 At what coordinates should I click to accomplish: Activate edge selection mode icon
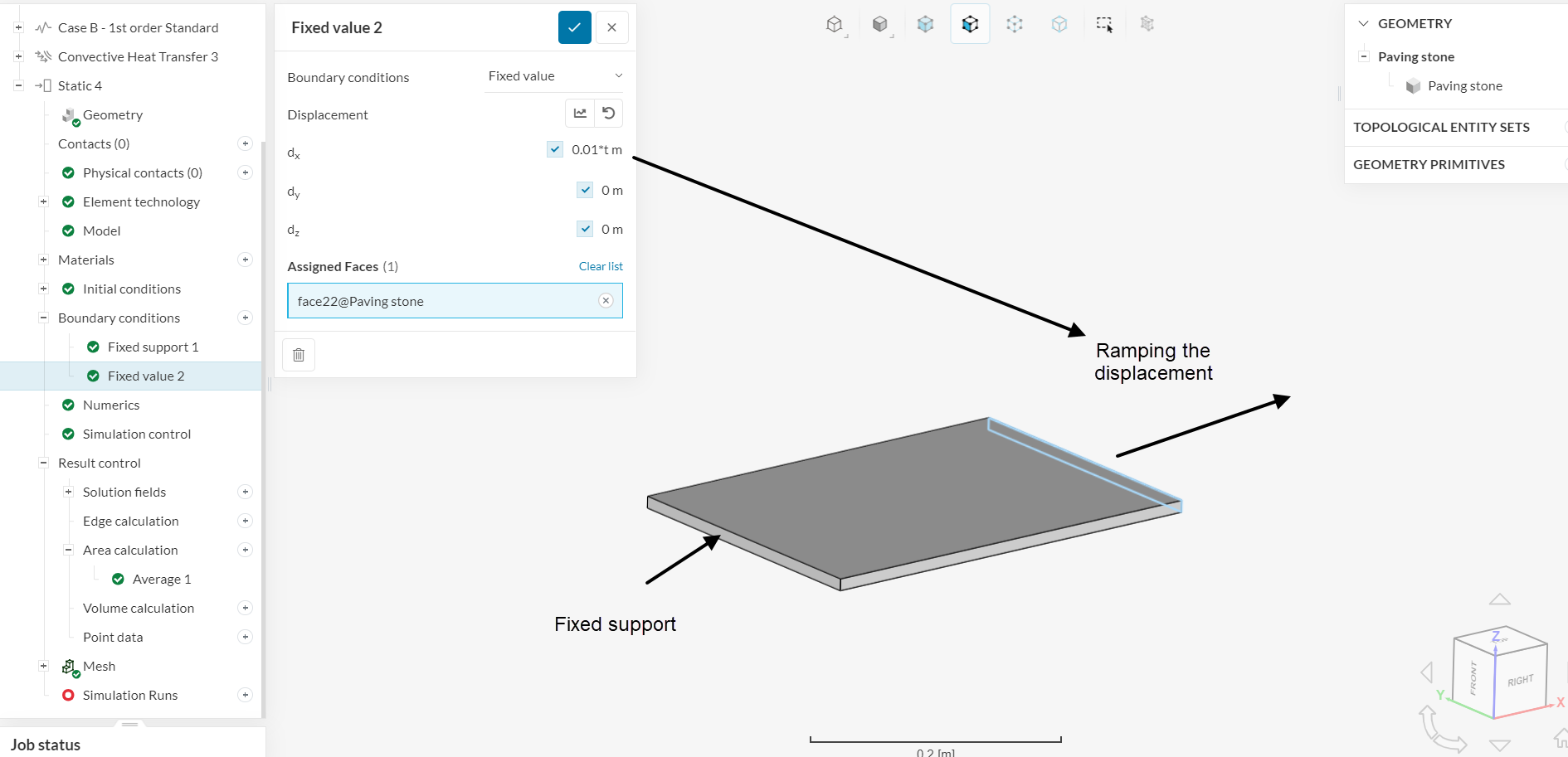(1015, 24)
